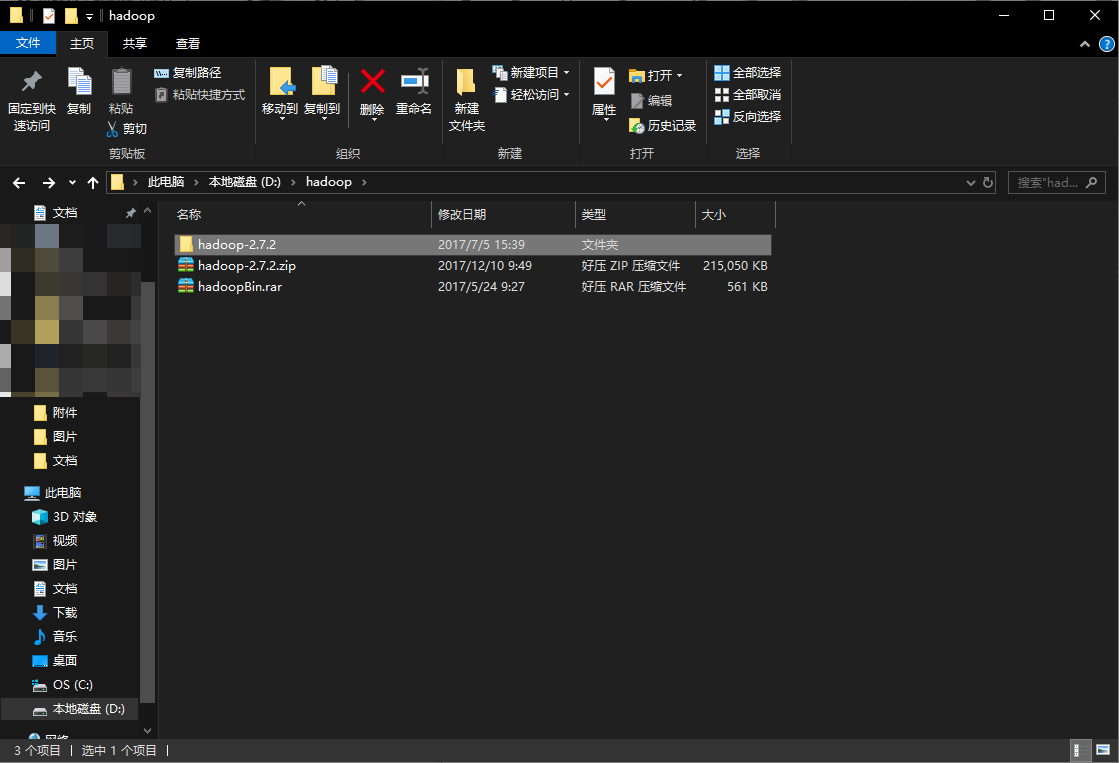Click the search hadoop box
This screenshot has width=1119, height=763.
point(1056,183)
